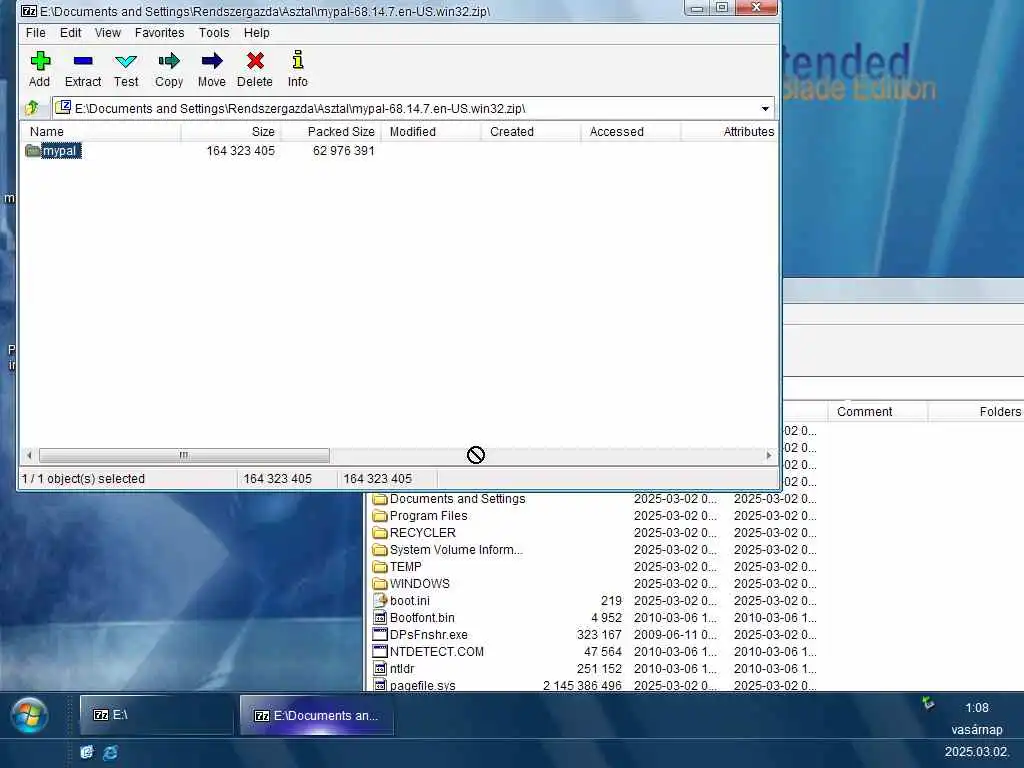This screenshot has height=768, width=1024.
Task: Open the Tools menu
Action: point(214,33)
